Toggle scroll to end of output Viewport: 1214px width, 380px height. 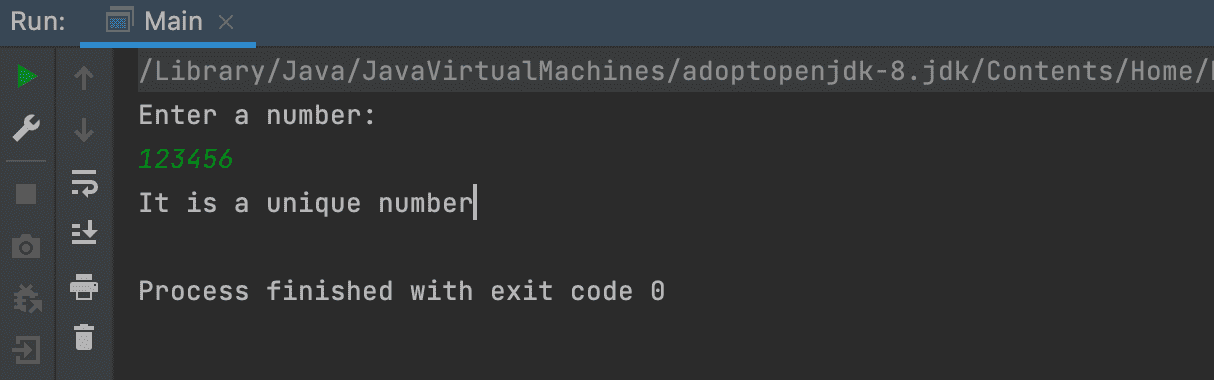[85, 233]
